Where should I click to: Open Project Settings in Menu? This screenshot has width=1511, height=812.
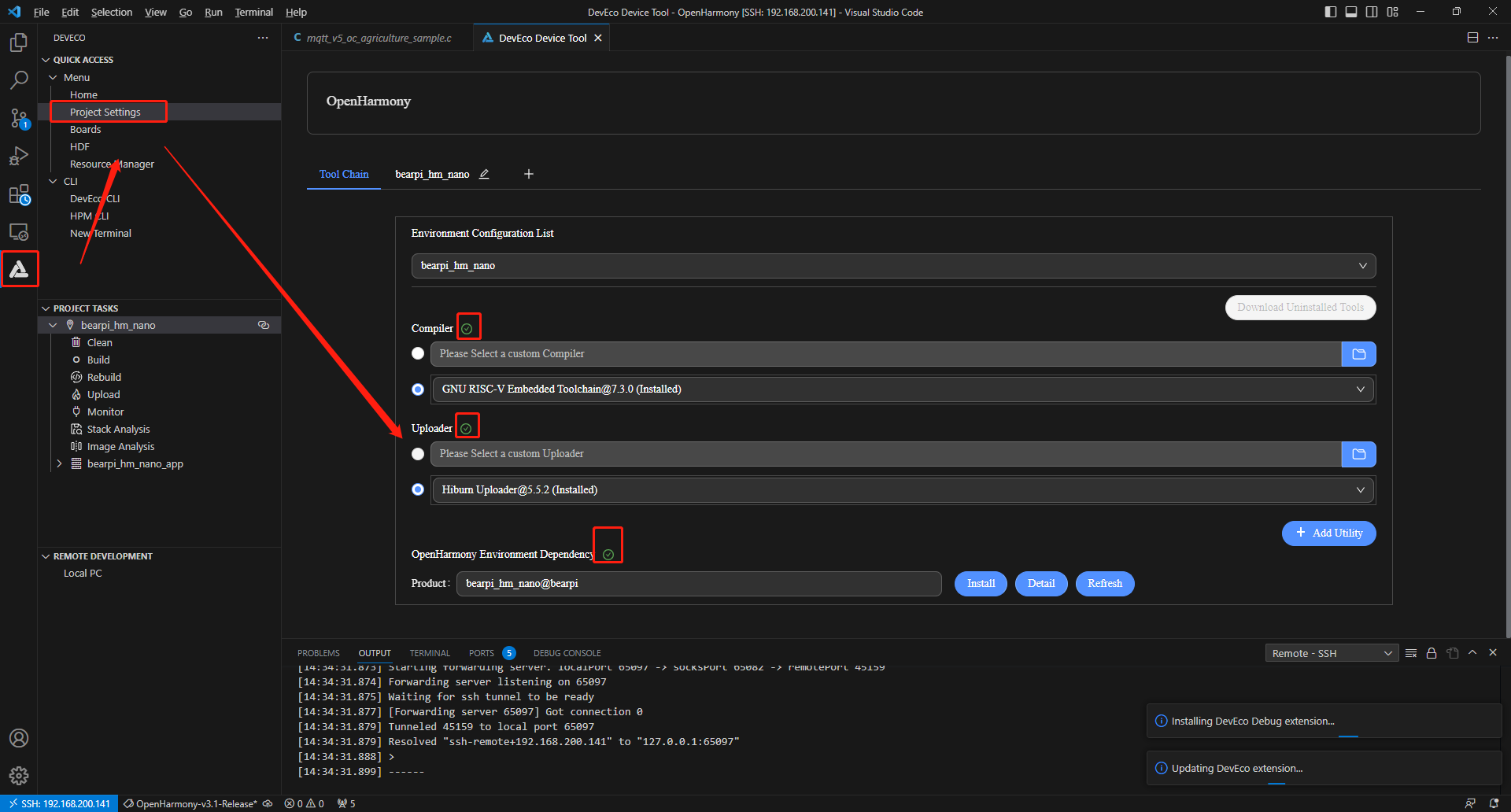(x=105, y=112)
